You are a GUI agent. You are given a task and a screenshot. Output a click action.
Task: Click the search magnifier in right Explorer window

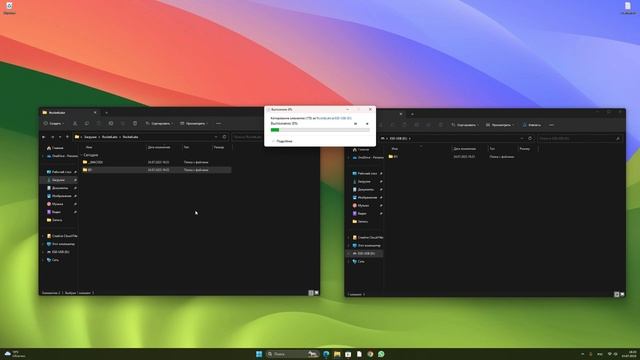618,139
